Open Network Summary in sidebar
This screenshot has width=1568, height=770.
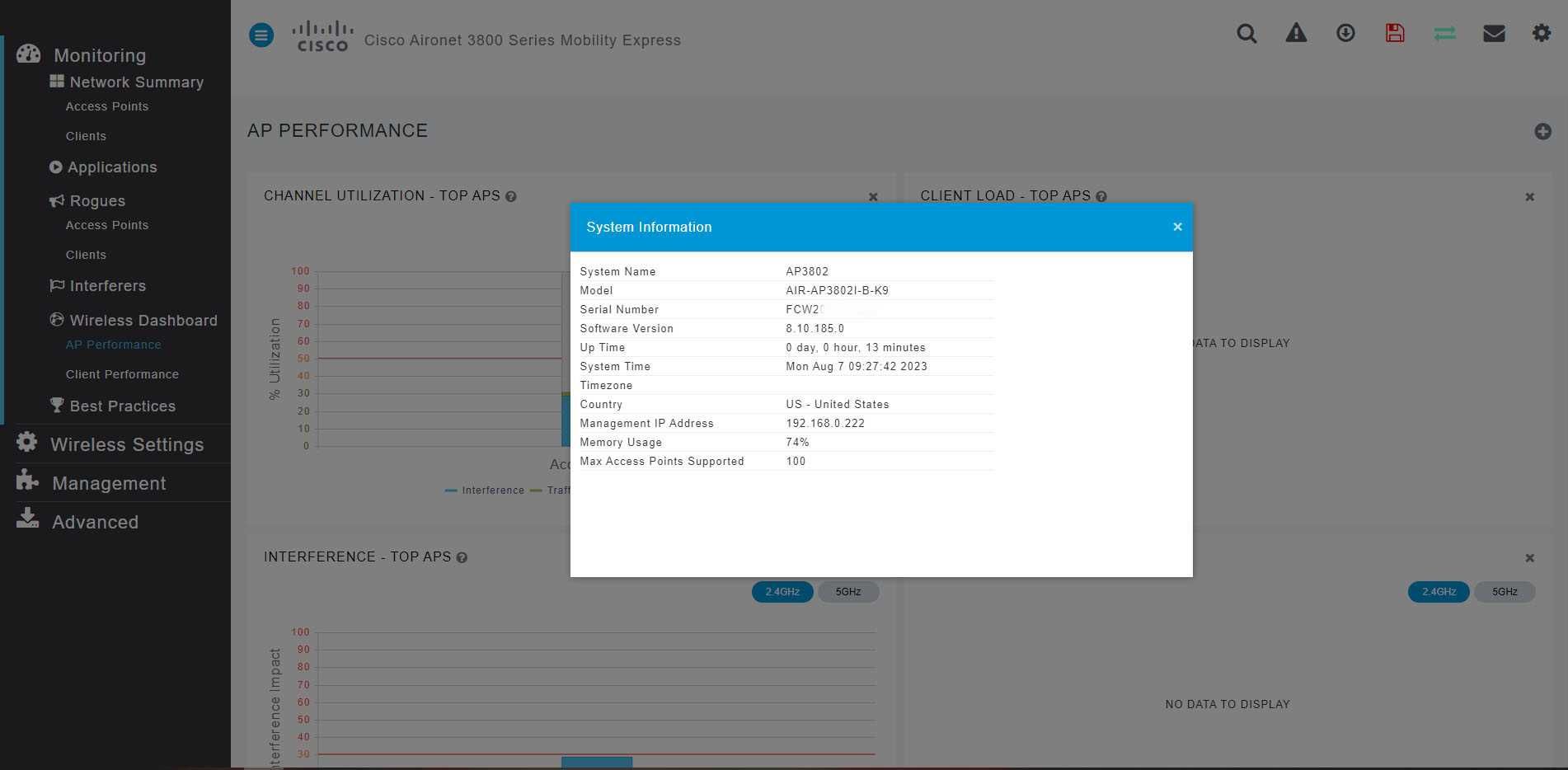click(137, 82)
